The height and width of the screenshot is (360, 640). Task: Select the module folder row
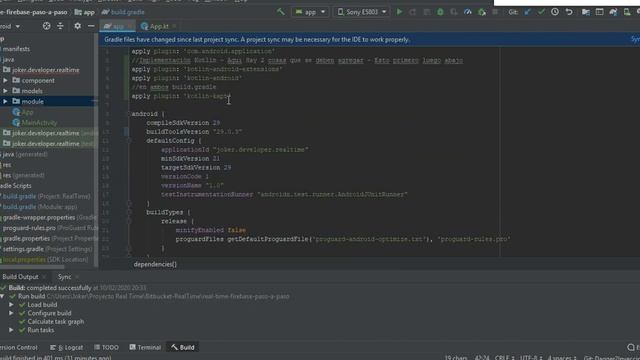click(48, 101)
